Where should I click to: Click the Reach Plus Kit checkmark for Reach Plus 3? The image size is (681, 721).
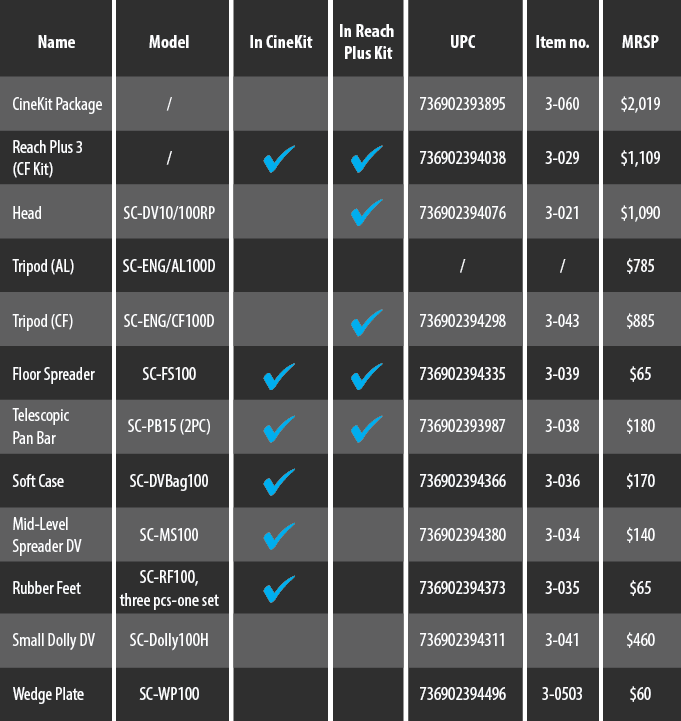(366, 159)
